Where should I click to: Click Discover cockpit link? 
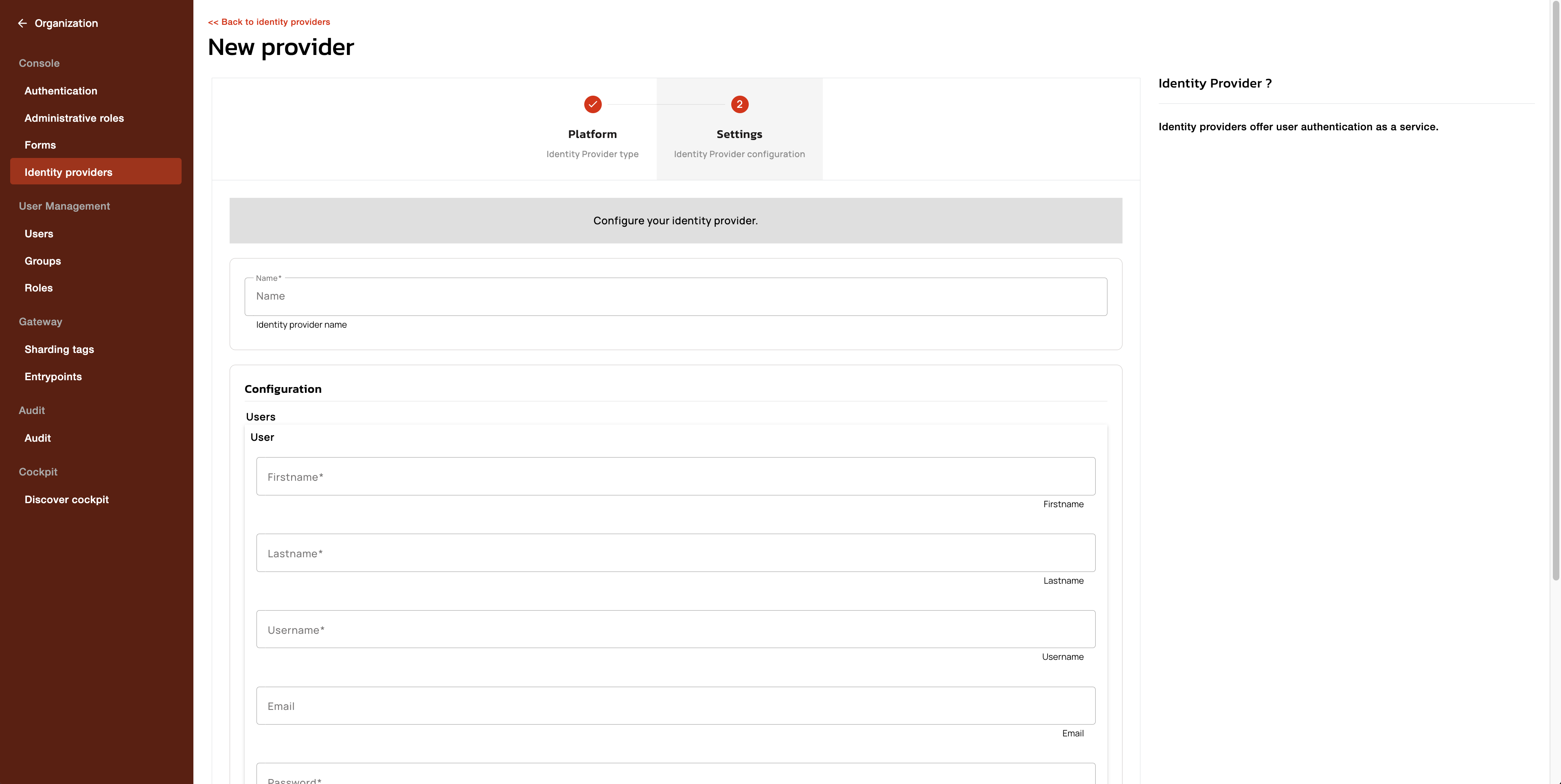point(67,500)
